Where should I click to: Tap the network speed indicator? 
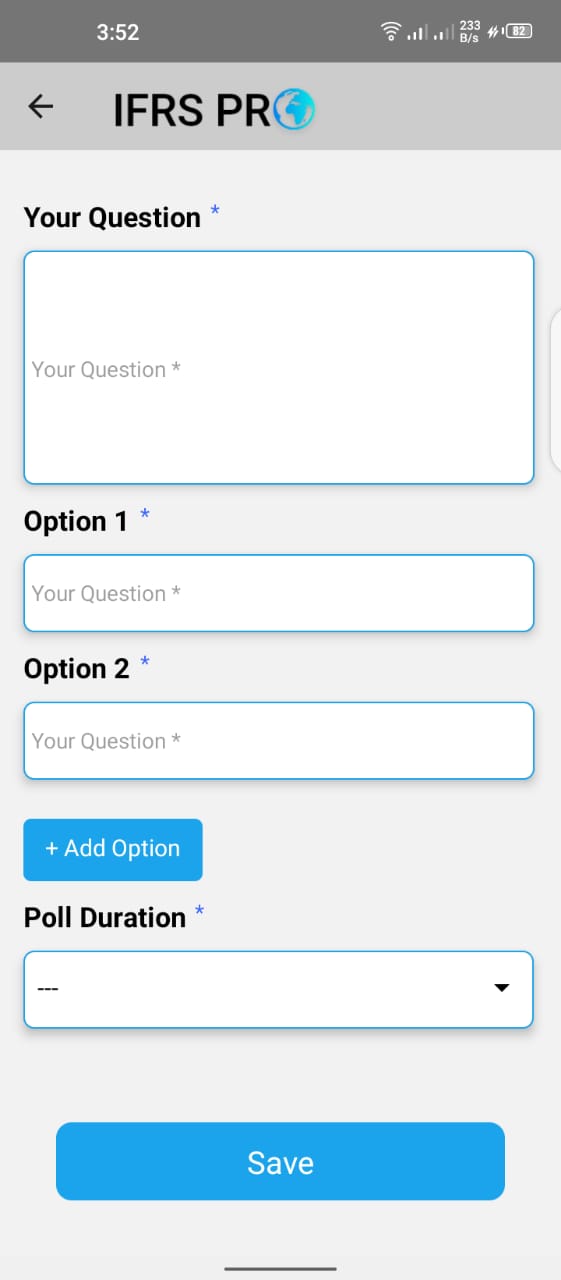470,32
